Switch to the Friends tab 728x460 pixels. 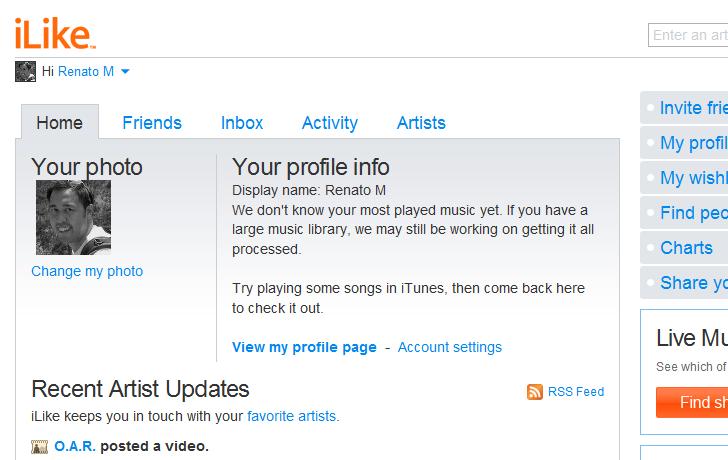click(152, 123)
